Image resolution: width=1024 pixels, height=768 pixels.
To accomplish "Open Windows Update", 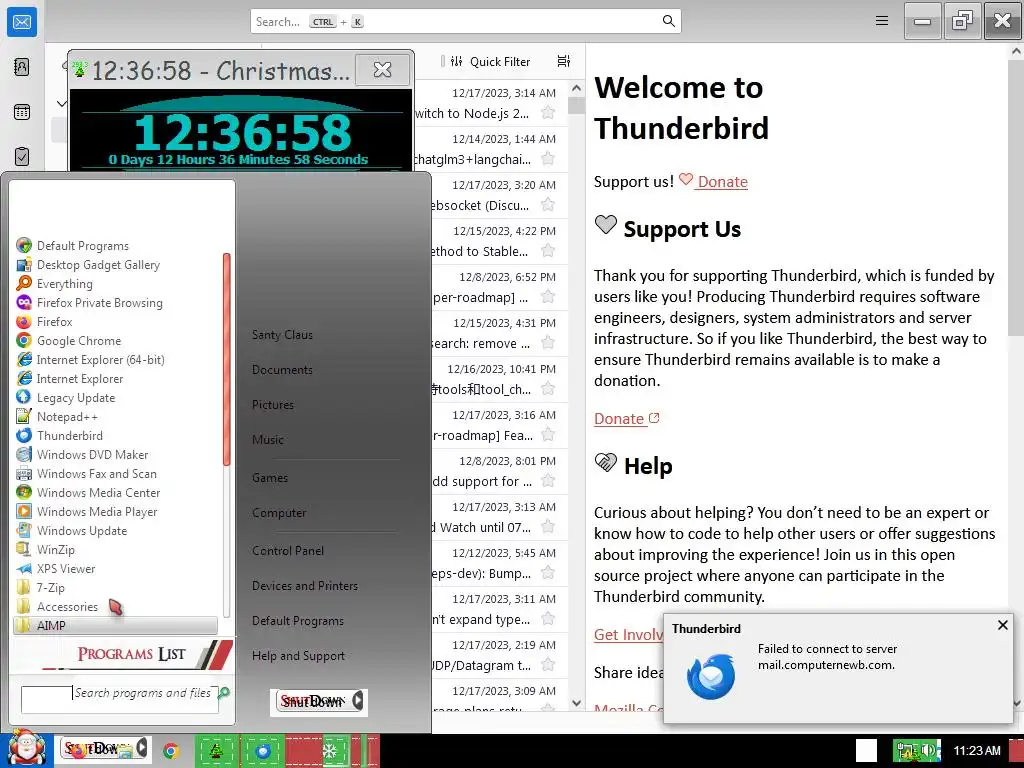I will (x=82, y=530).
